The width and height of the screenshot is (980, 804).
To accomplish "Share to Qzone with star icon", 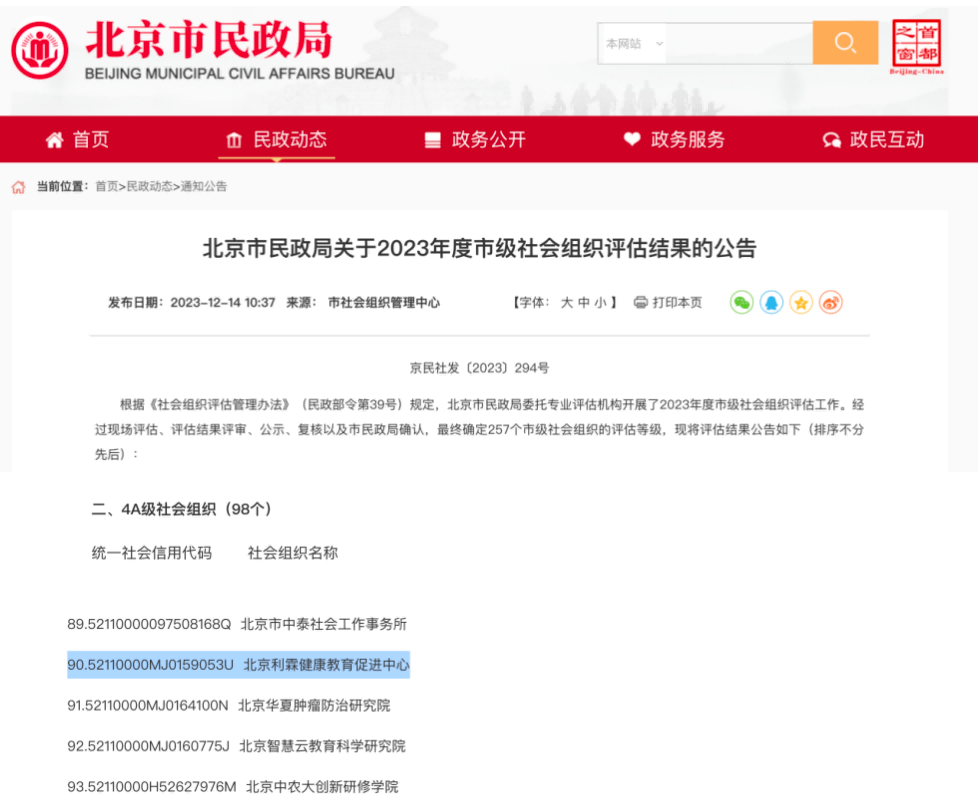I will (801, 302).
